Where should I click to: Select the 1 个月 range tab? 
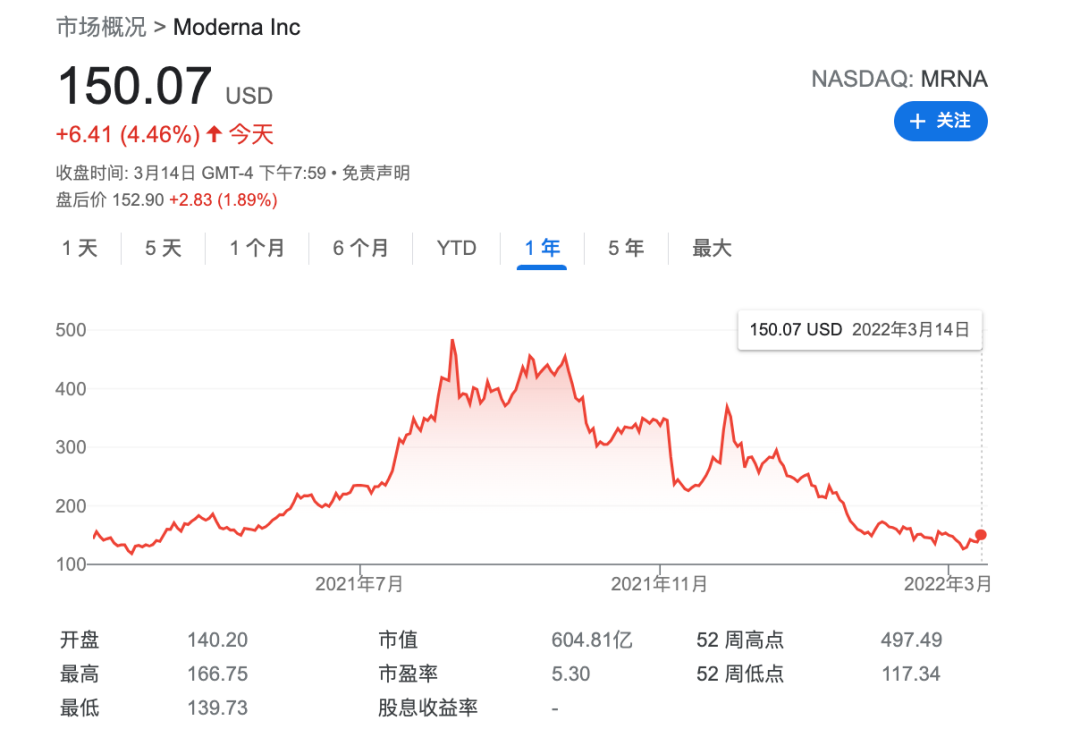tap(257, 248)
